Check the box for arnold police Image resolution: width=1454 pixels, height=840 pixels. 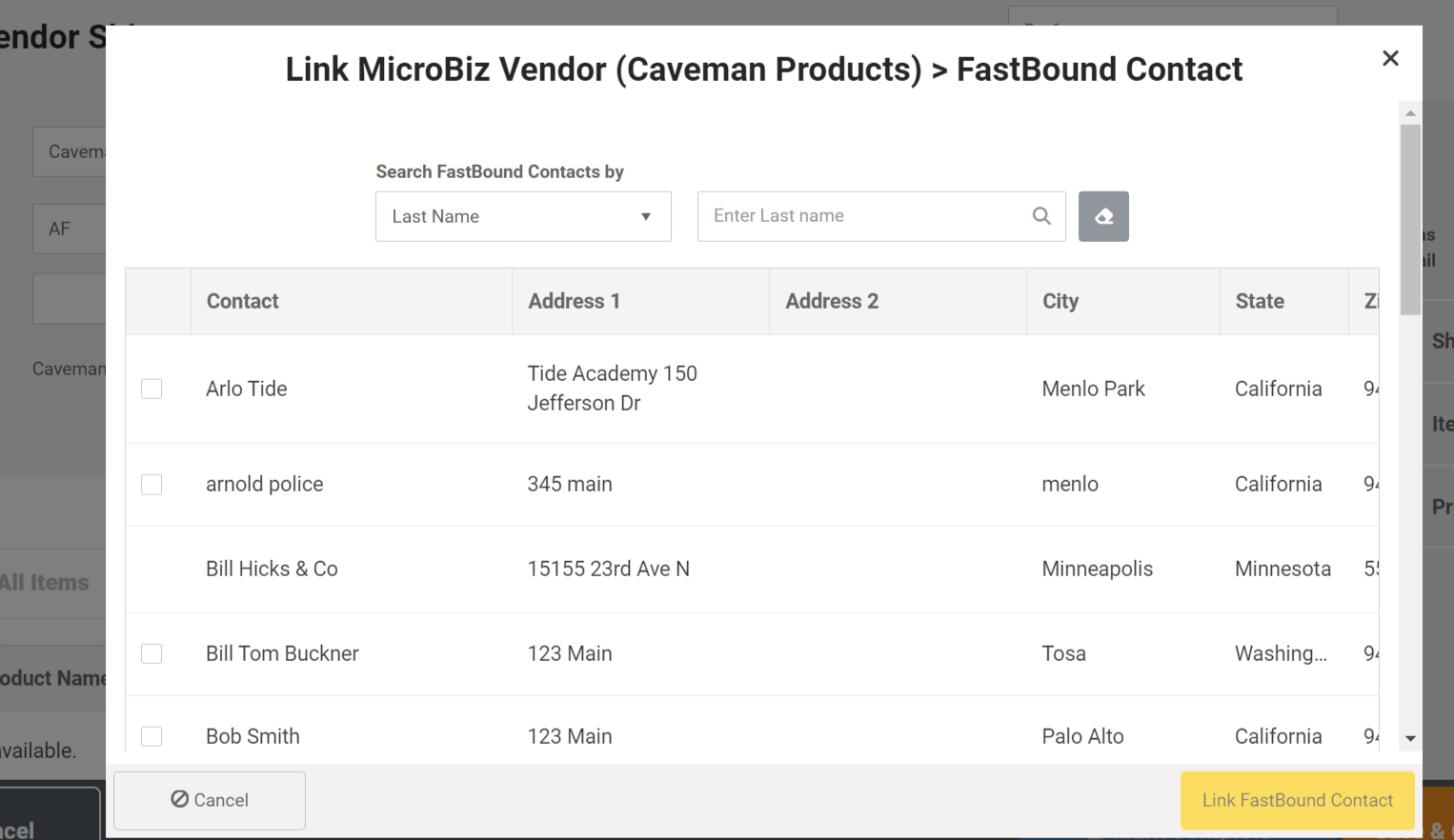[x=151, y=484]
